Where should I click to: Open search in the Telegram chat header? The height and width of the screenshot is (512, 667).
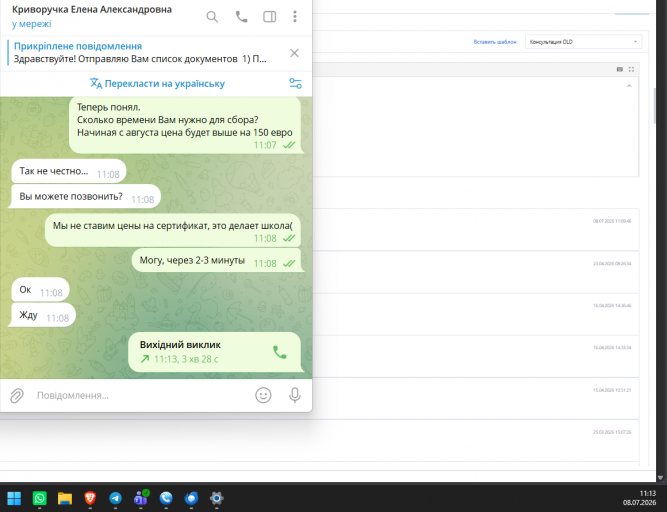tap(212, 17)
